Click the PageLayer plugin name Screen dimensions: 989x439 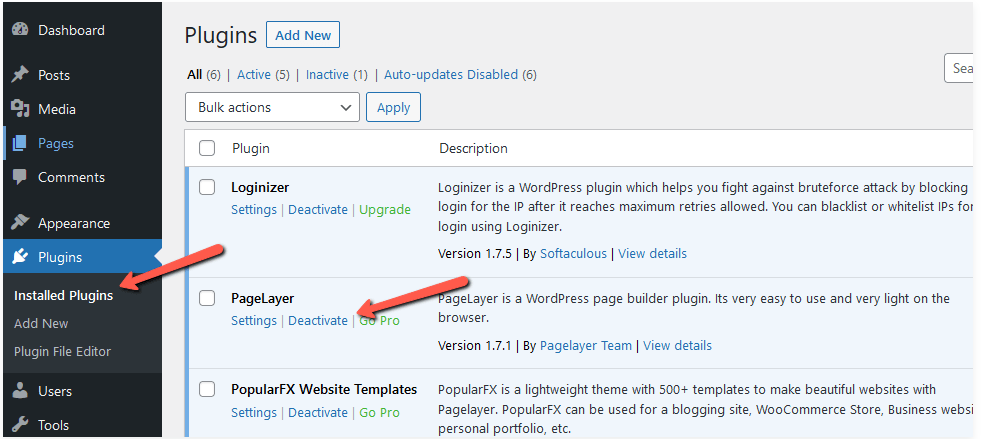click(x=262, y=298)
